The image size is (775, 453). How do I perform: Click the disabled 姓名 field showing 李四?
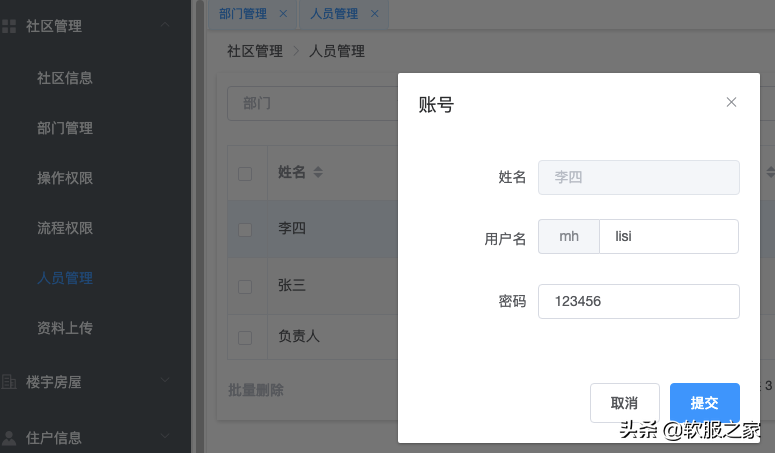coord(639,177)
